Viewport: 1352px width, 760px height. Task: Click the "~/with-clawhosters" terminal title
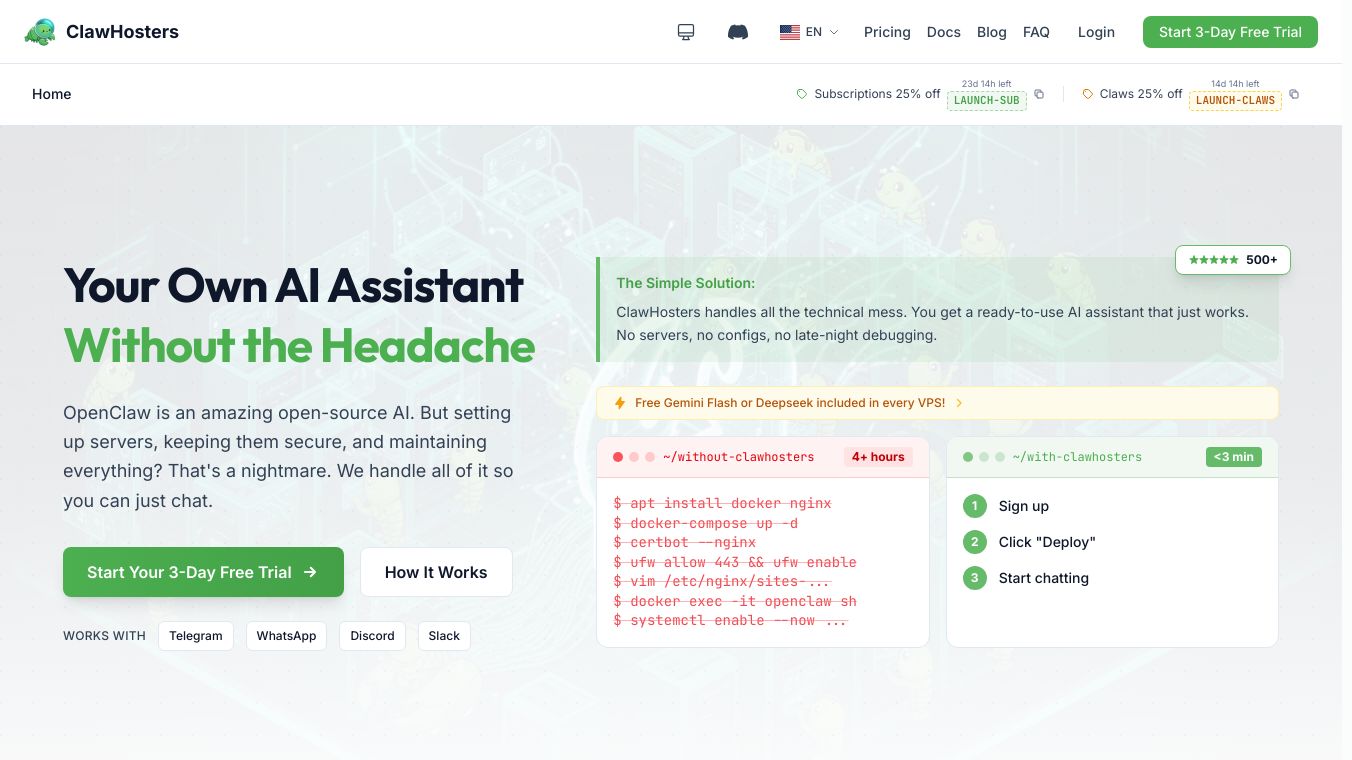[x=1077, y=457]
